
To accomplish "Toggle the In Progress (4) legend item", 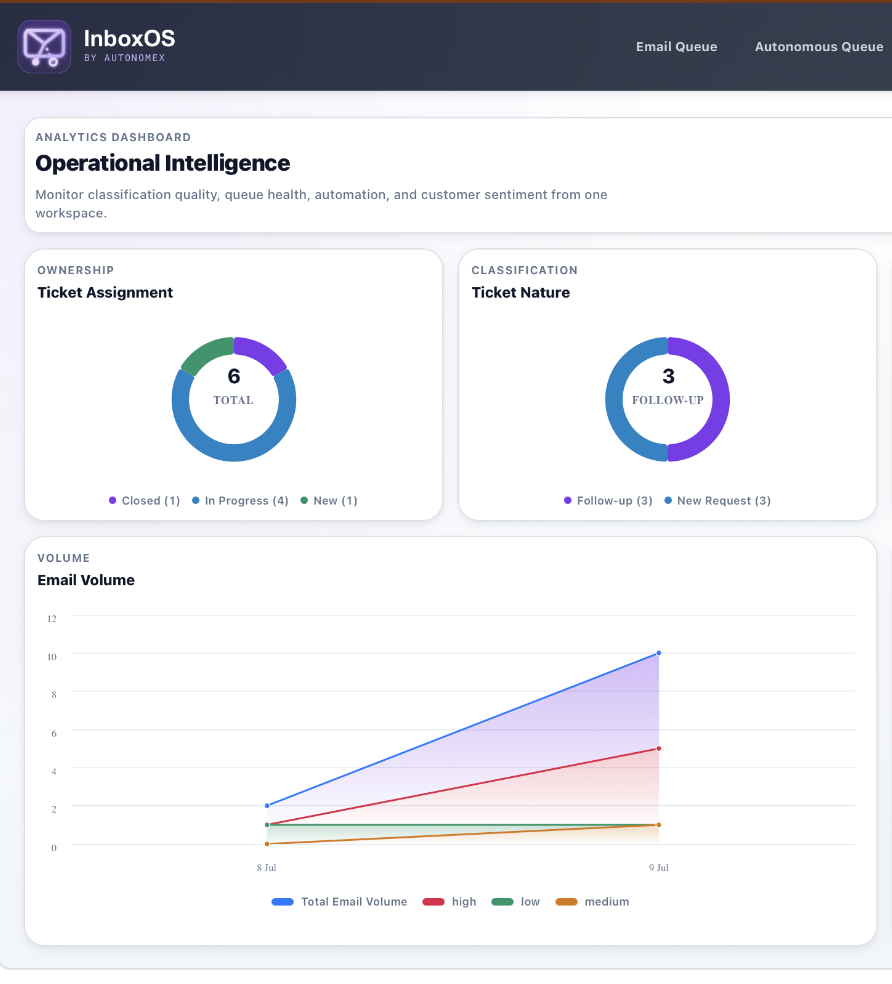I will tap(240, 501).
